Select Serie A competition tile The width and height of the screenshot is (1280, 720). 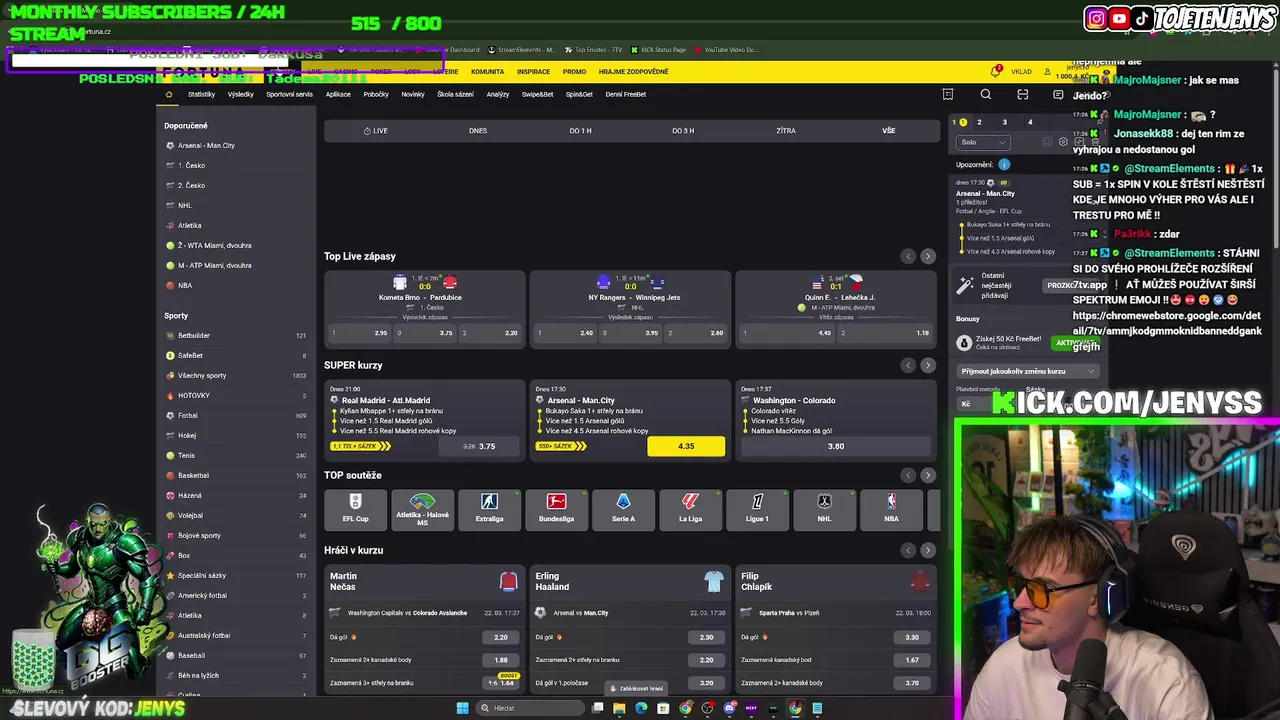[623, 509]
